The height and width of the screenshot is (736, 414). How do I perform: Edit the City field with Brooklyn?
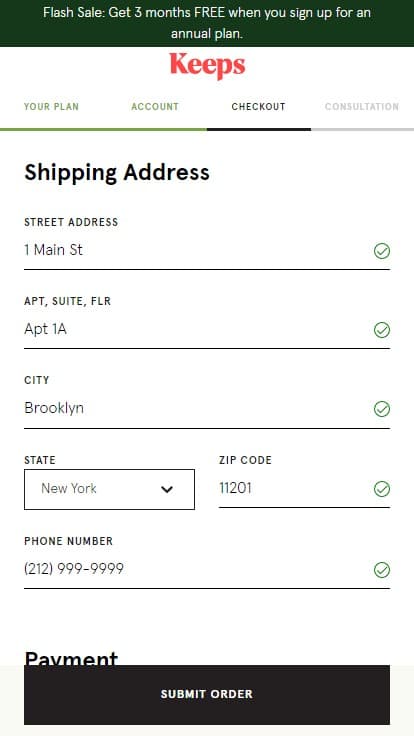197,408
